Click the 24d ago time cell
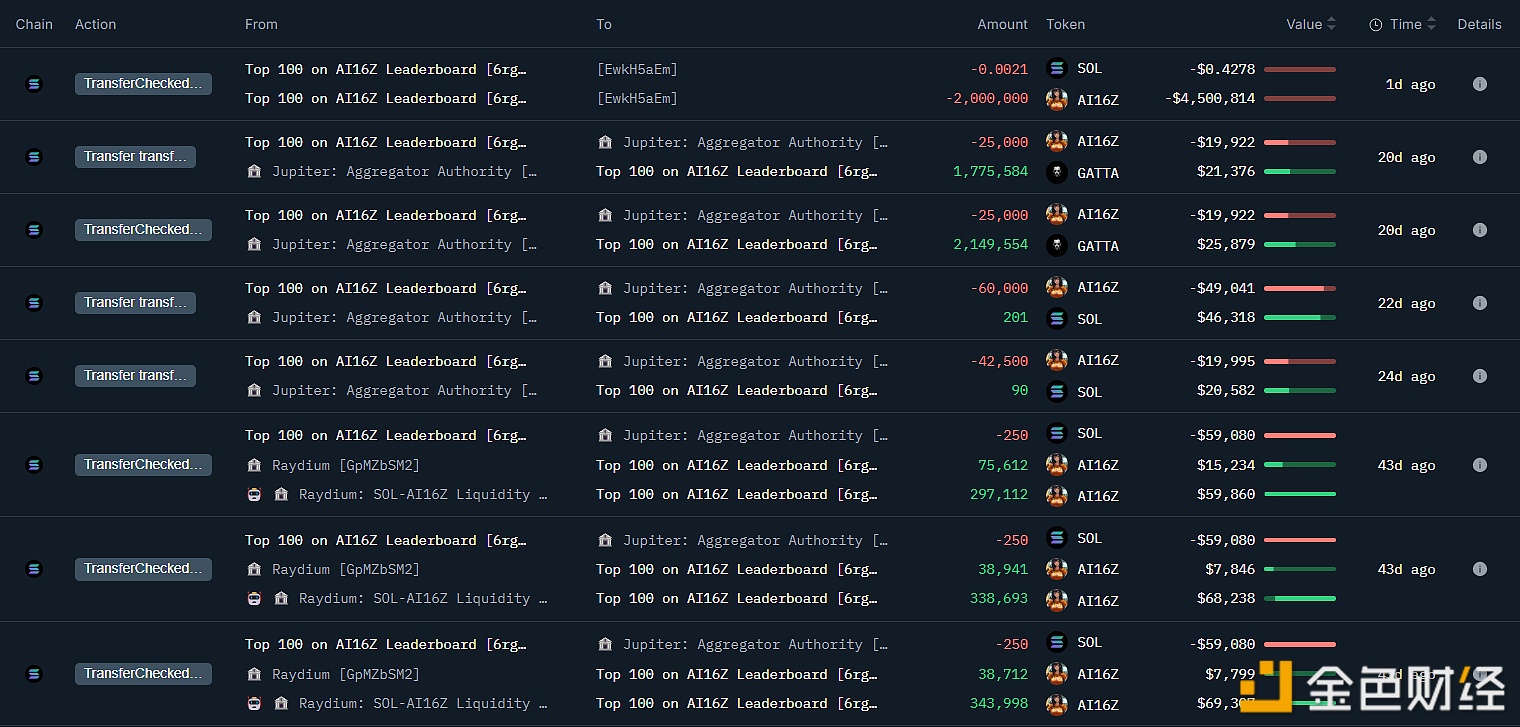1520x727 pixels. point(1406,377)
